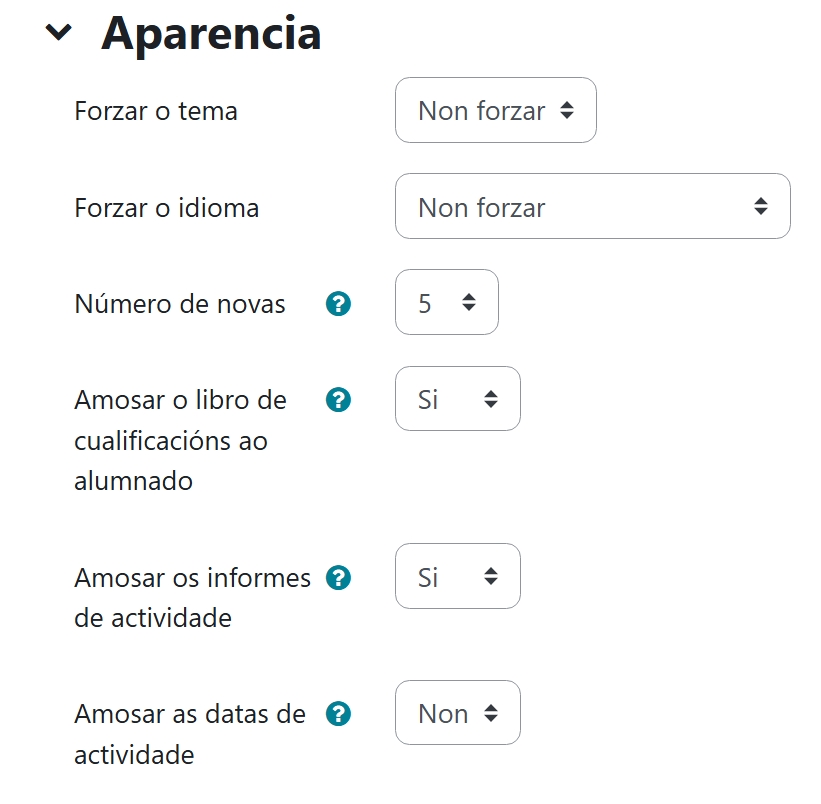Image resolution: width=821 pixels, height=804 pixels.
Task: Click the Forzar o tema label
Action: 155,111
